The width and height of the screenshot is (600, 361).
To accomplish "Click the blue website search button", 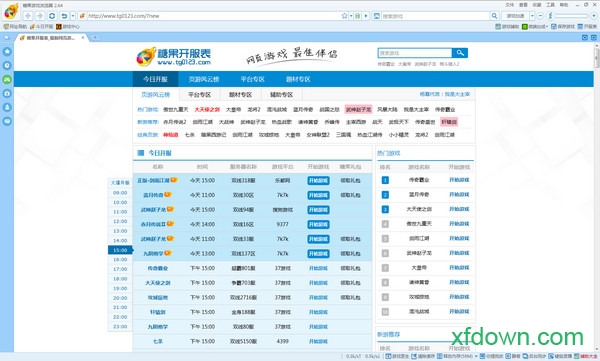I will click(460, 53).
